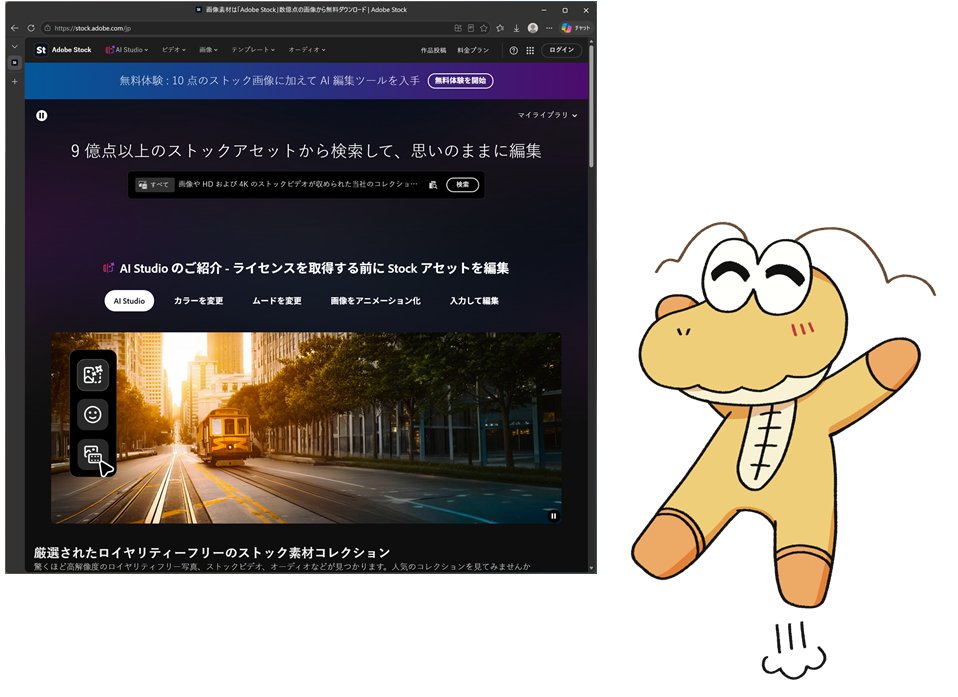Click the visual search camera icon
958x697 pixels.
tap(433, 184)
